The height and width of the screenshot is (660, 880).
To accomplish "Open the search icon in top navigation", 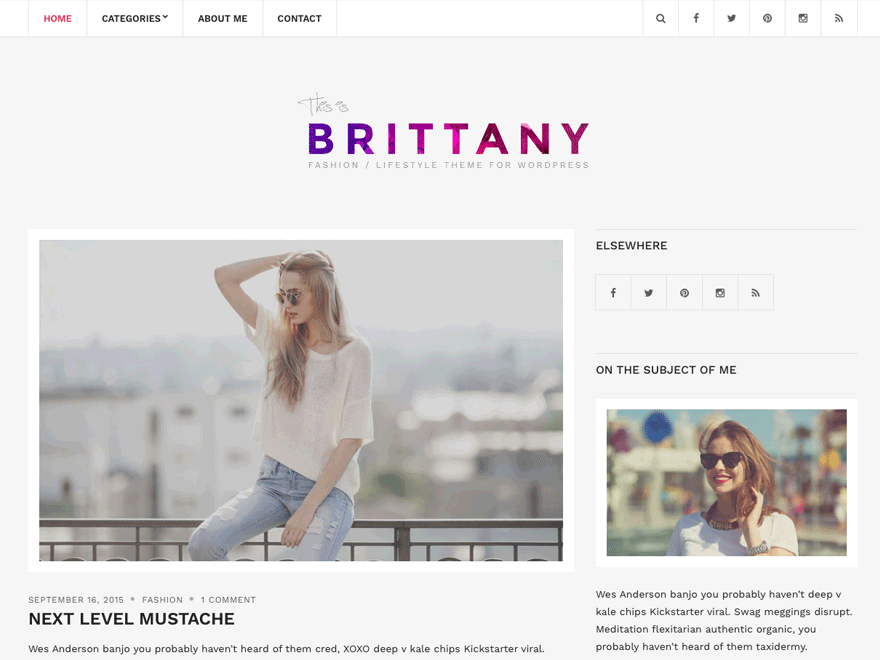I will pos(661,19).
